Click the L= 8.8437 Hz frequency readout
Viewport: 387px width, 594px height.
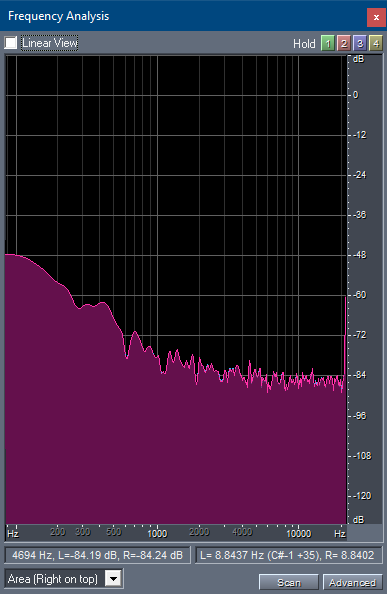click(x=289, y=555)
